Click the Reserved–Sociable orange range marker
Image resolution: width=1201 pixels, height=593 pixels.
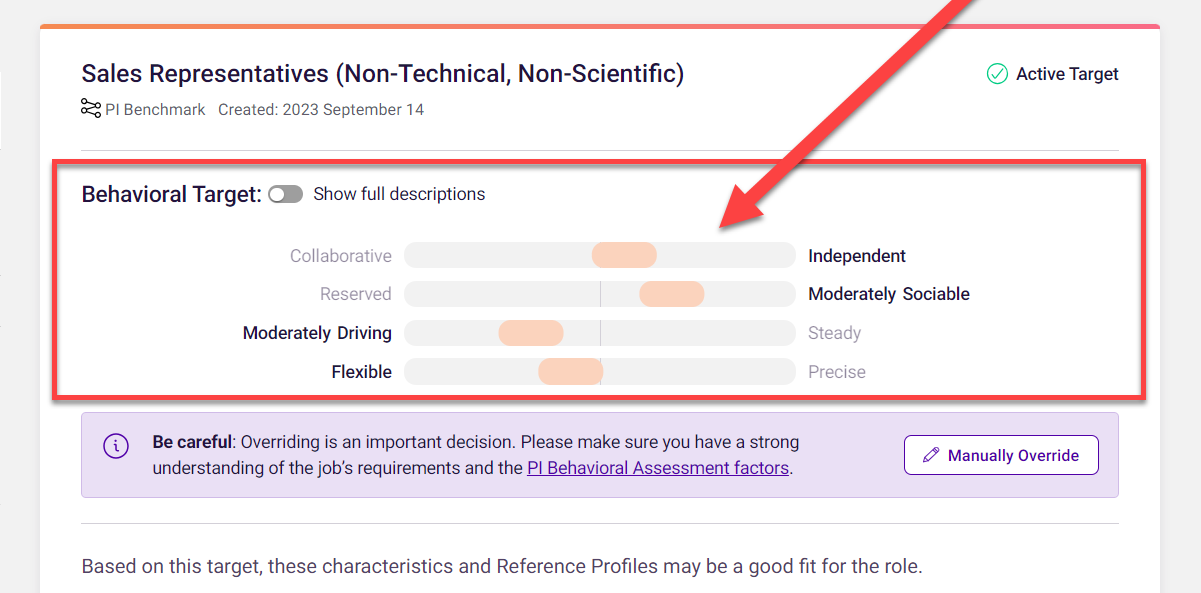tap(672, 294)
